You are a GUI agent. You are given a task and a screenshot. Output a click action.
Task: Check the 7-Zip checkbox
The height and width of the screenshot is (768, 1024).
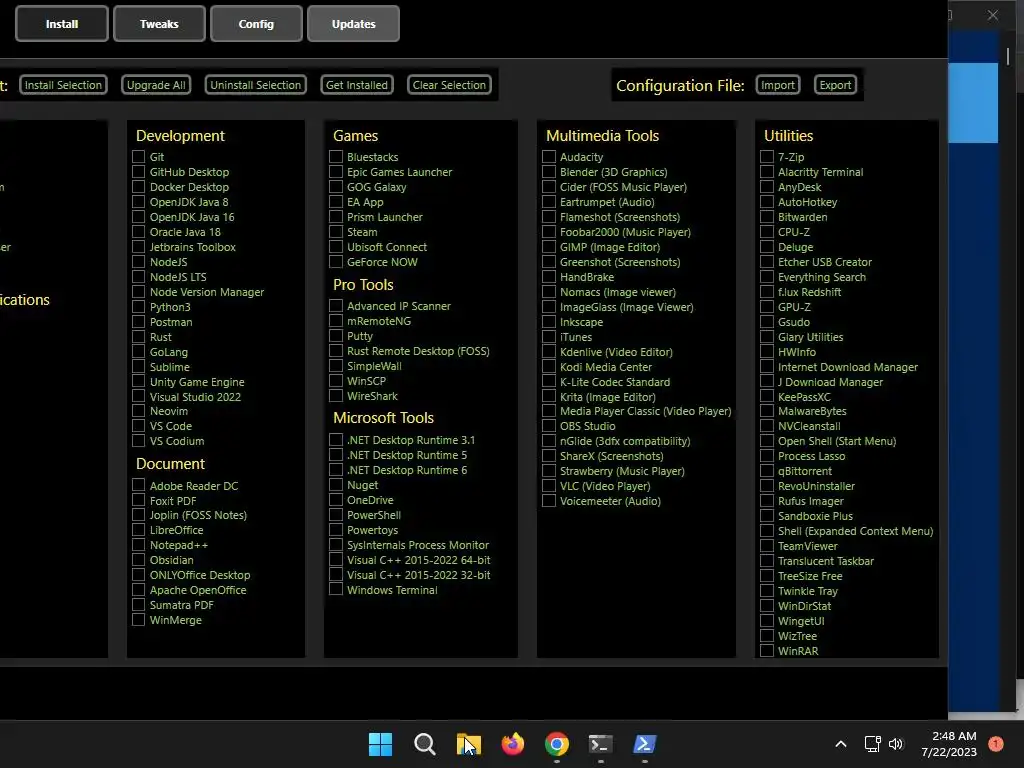click(x=767, y=157)
